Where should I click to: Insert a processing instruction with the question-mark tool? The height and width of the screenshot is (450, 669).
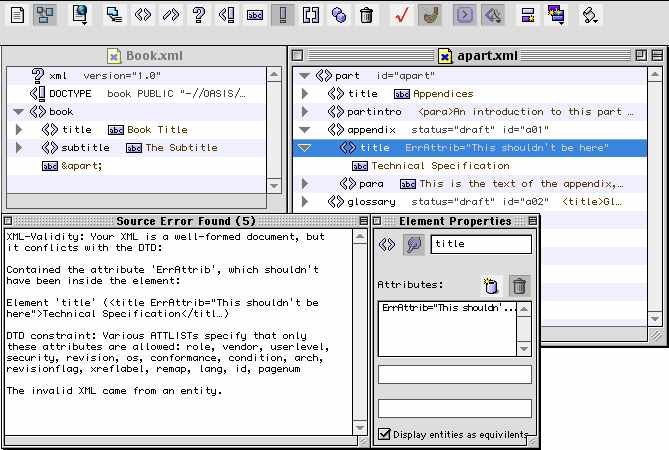[x=199, y=15]
